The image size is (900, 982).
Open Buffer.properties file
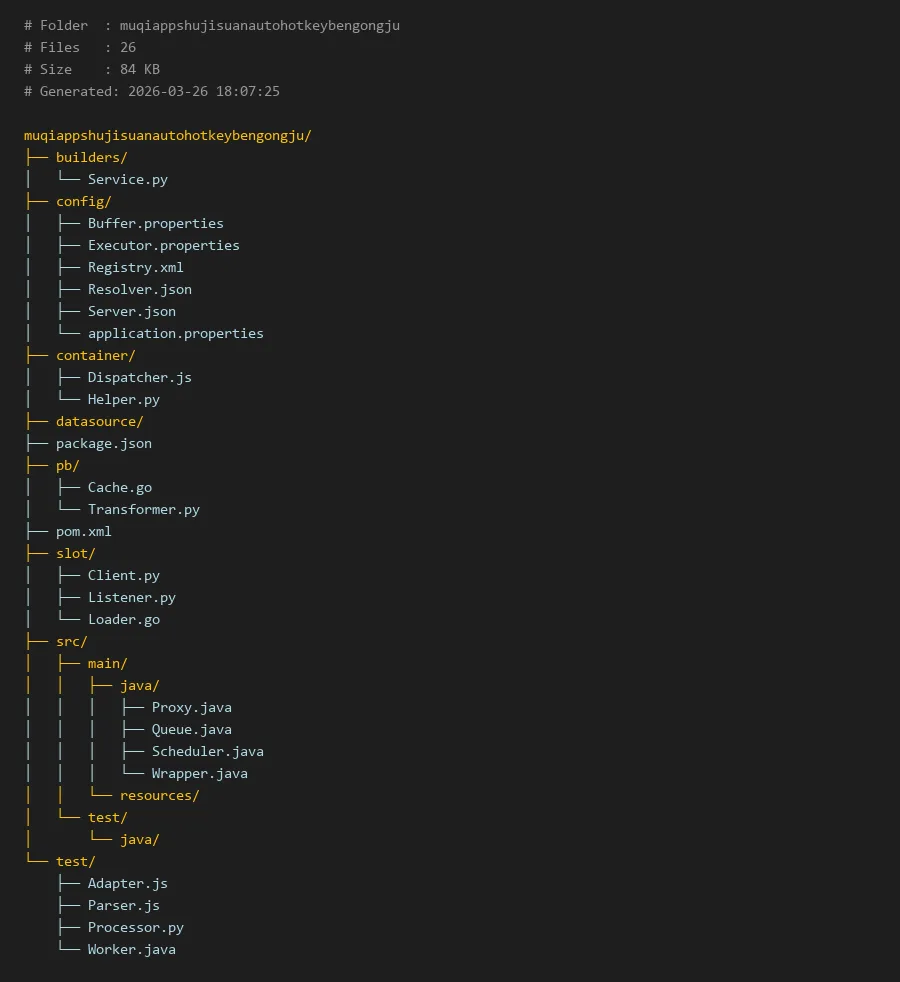click(x=155, y=223)
